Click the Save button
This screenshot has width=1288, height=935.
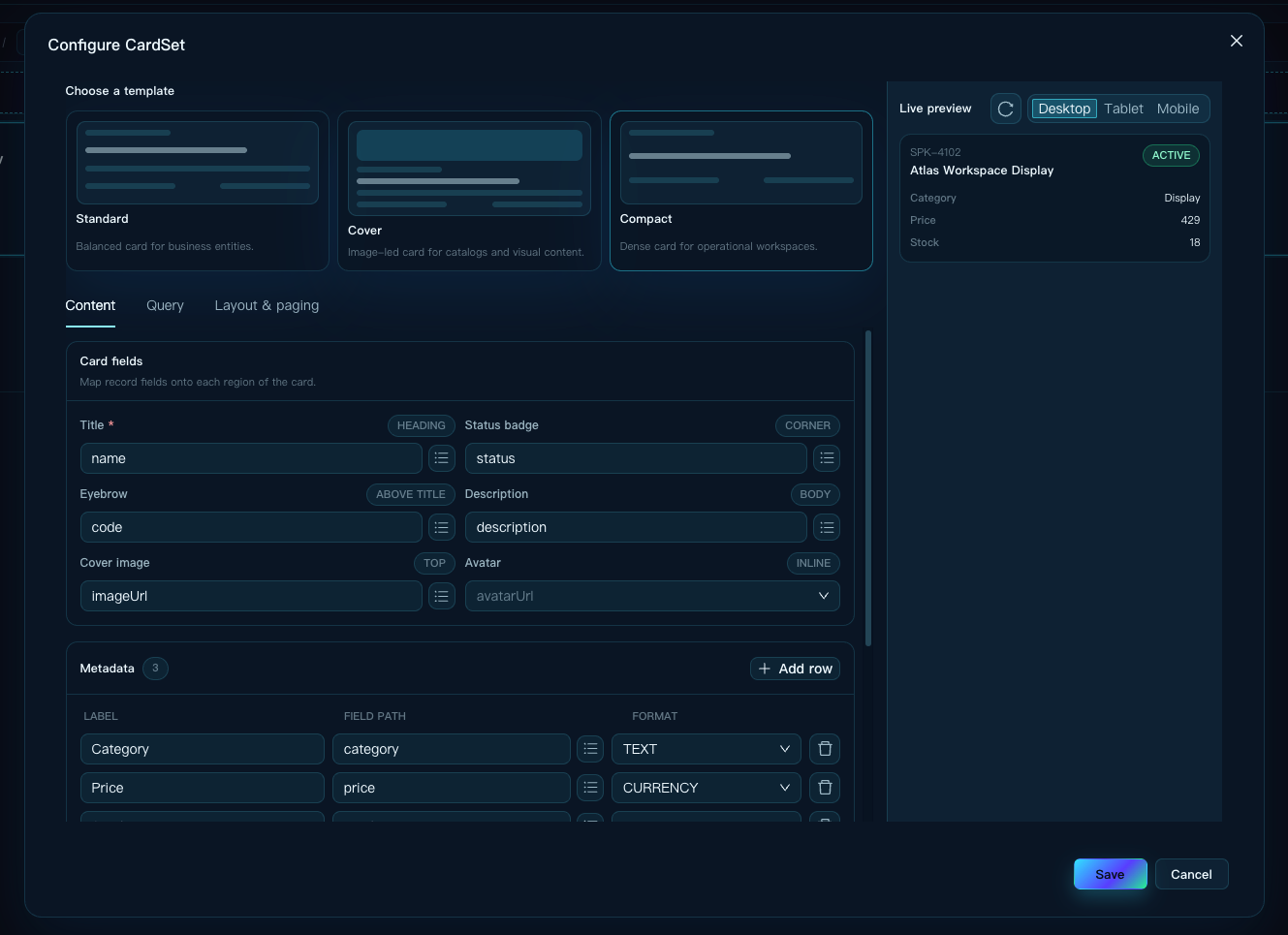(1110, 874)
